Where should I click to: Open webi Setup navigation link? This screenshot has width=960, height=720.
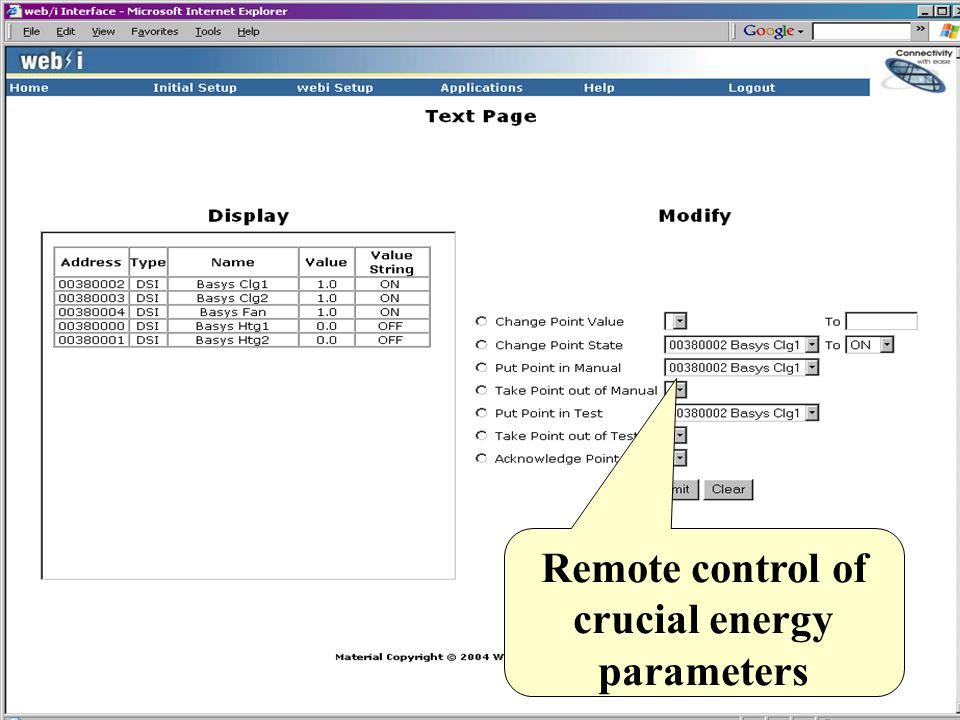[x=335, y=88]
